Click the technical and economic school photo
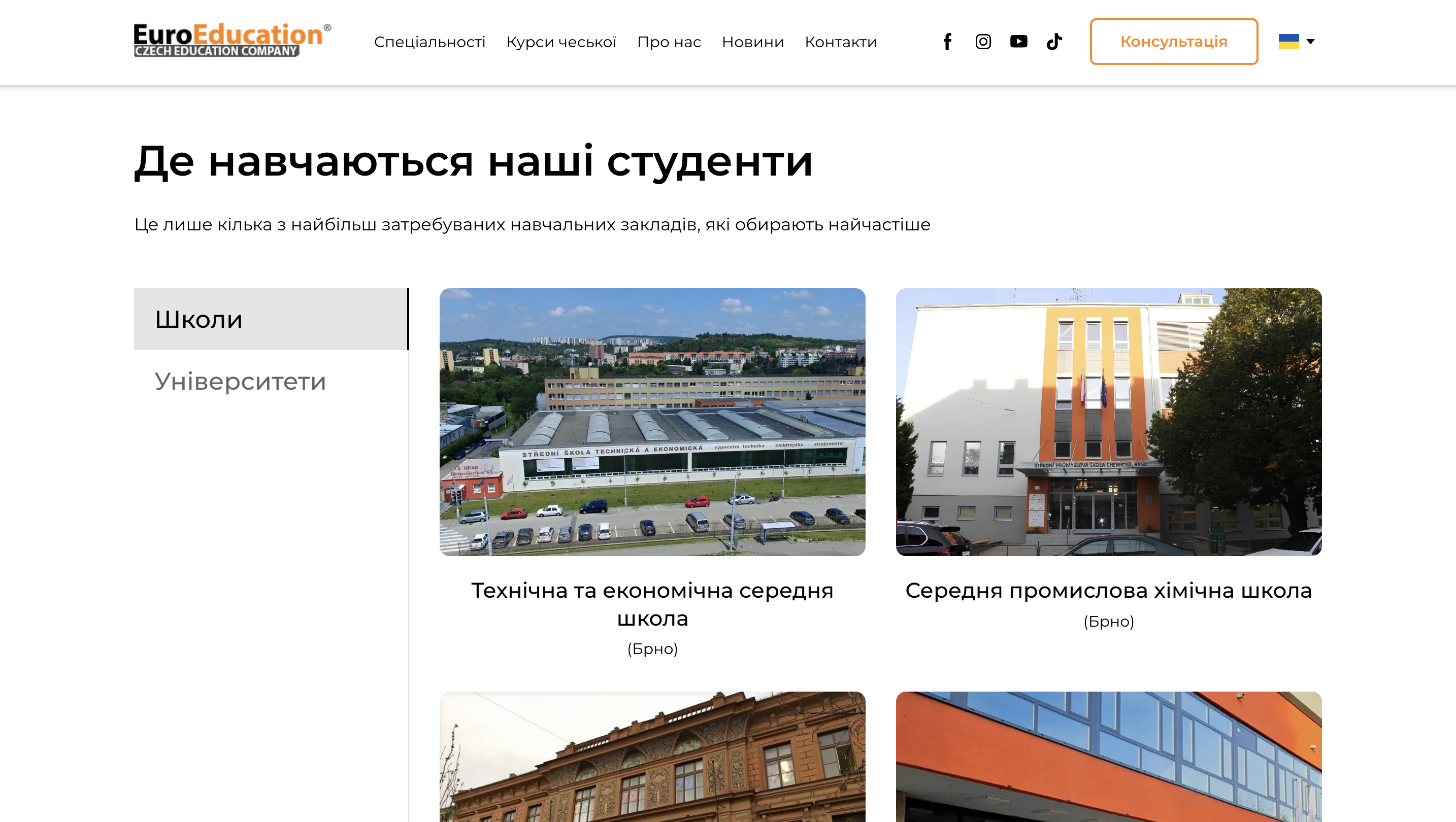The width and height of the screenshot is (1456, 822). click(x=652, y=422)
